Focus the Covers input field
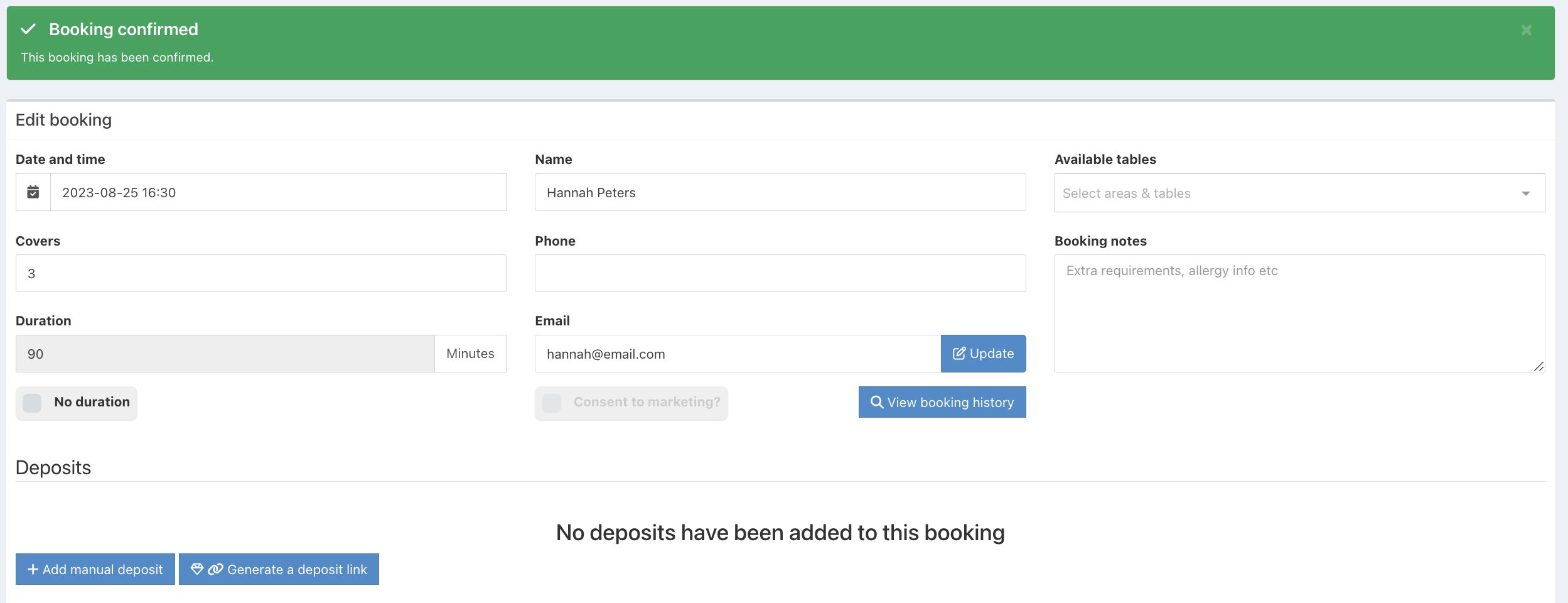Screen dimensions: 1568x603 [x=261, y=273]
